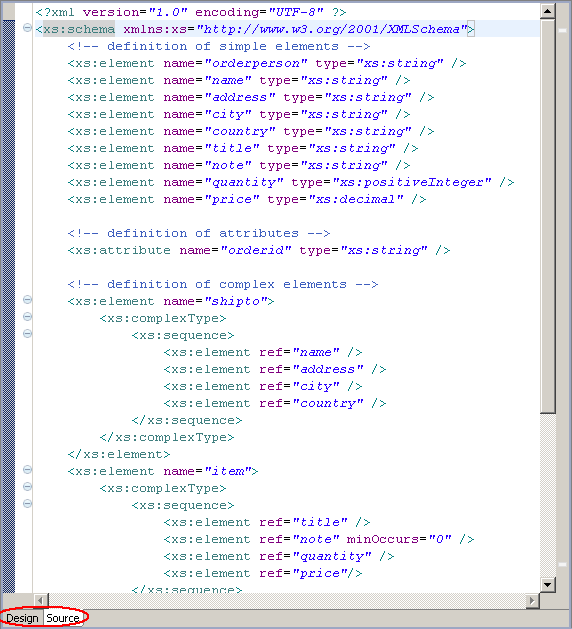Click the horizontal scrollbar right arrow
Screen dimensions: 572x629
pos(532,601)
